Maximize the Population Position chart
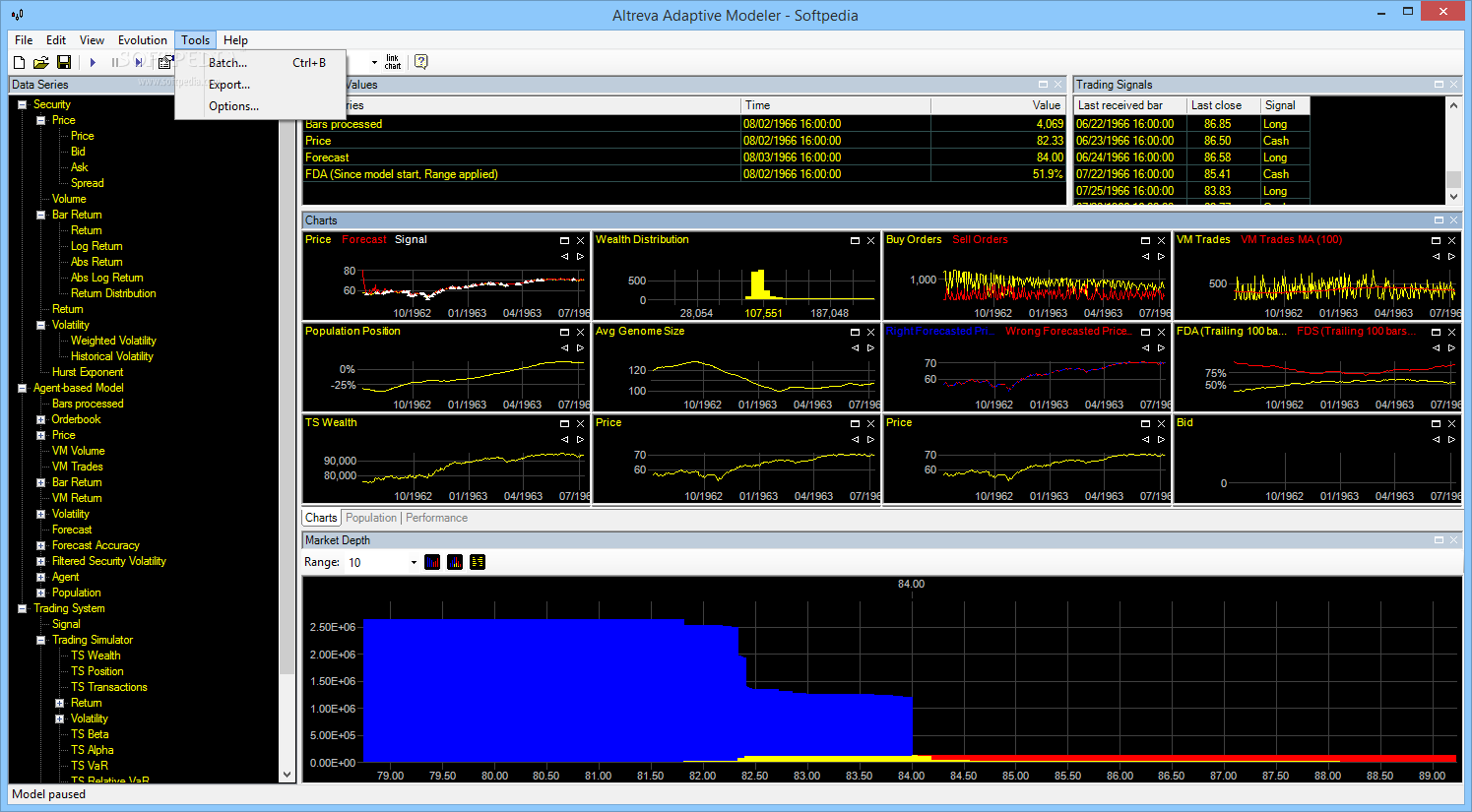The width and height of the screenshot is (1472, 812). [x=565, y=332]
